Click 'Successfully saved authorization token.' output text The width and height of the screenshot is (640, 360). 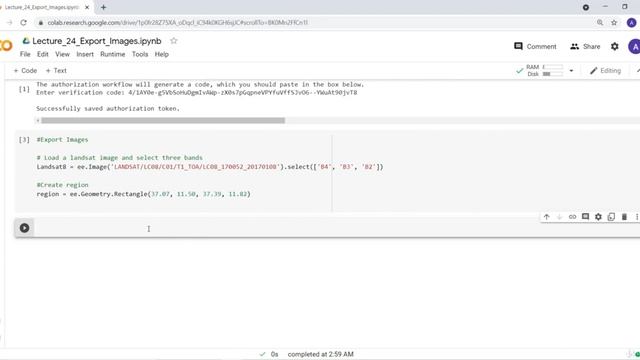click(108, 109)
